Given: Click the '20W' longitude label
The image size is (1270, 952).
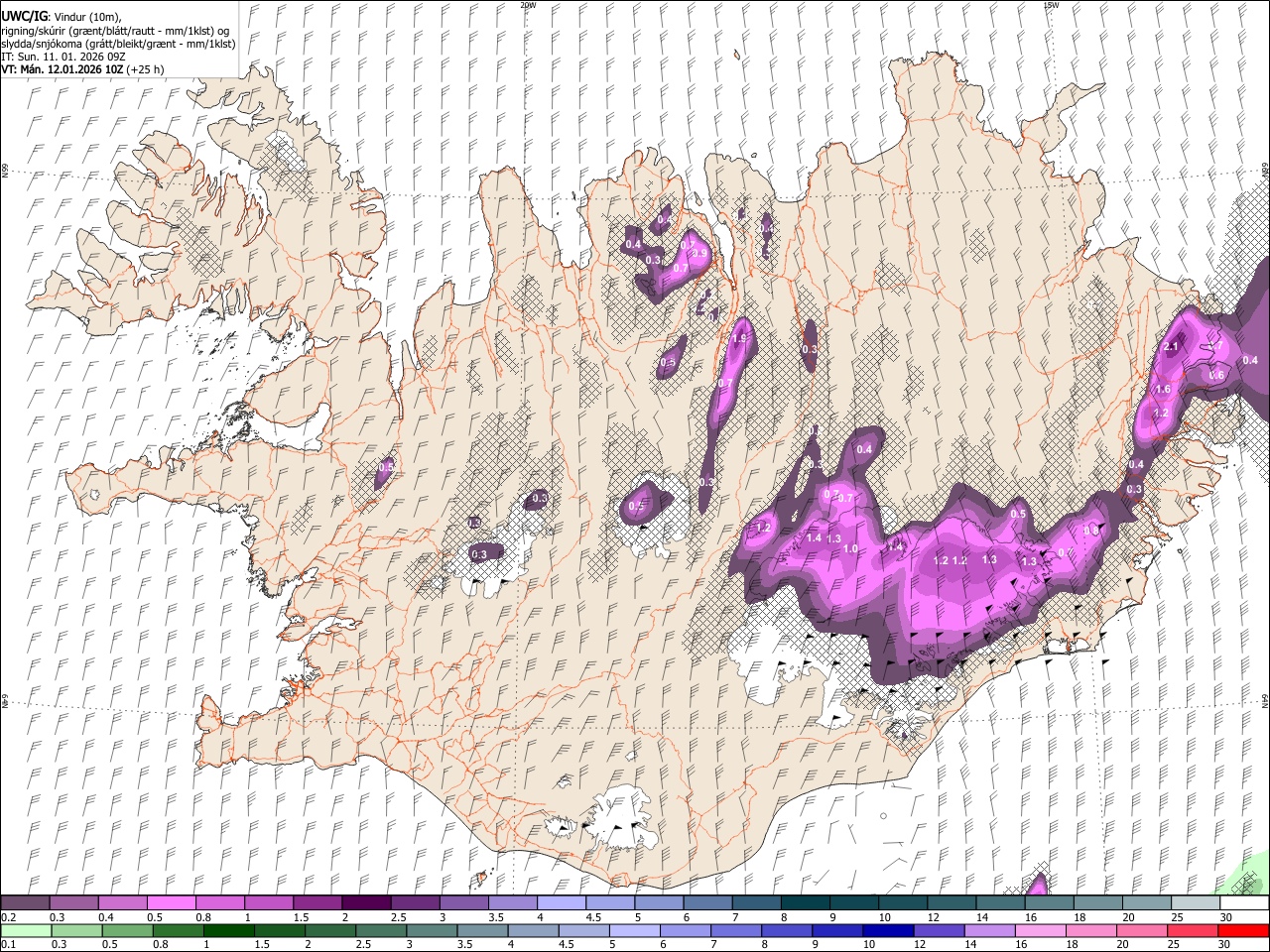Looking at the screenshot, I should pos(528,5).
